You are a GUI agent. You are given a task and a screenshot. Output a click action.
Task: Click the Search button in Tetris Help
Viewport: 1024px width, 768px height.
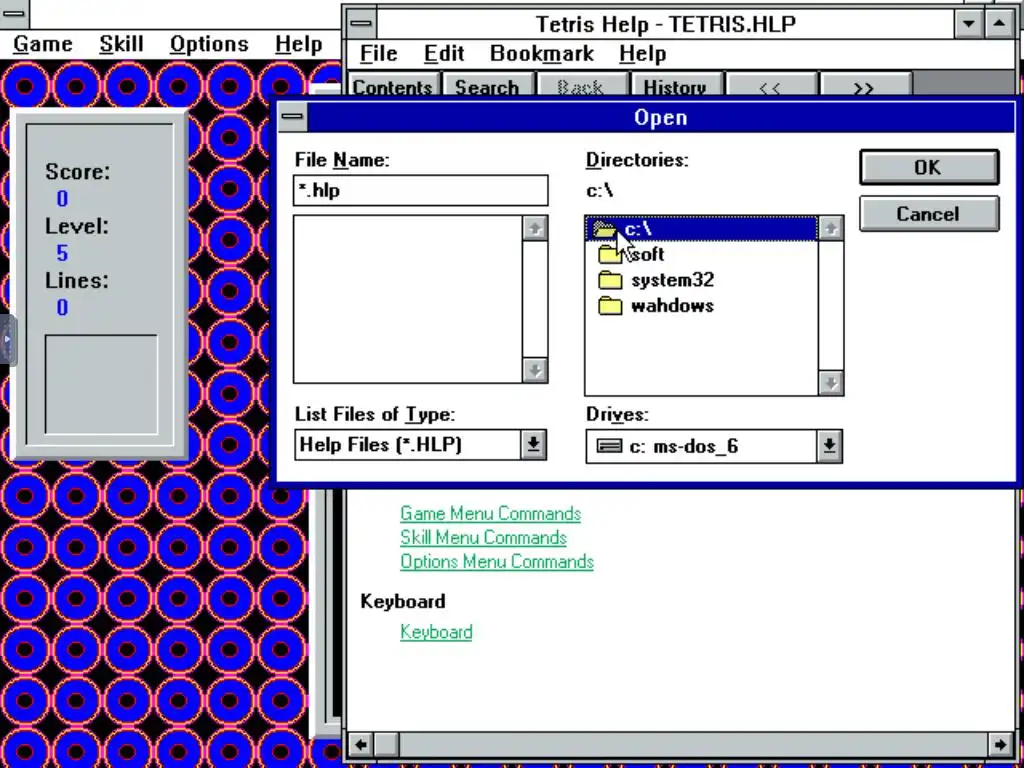click(x=487, y=86)
